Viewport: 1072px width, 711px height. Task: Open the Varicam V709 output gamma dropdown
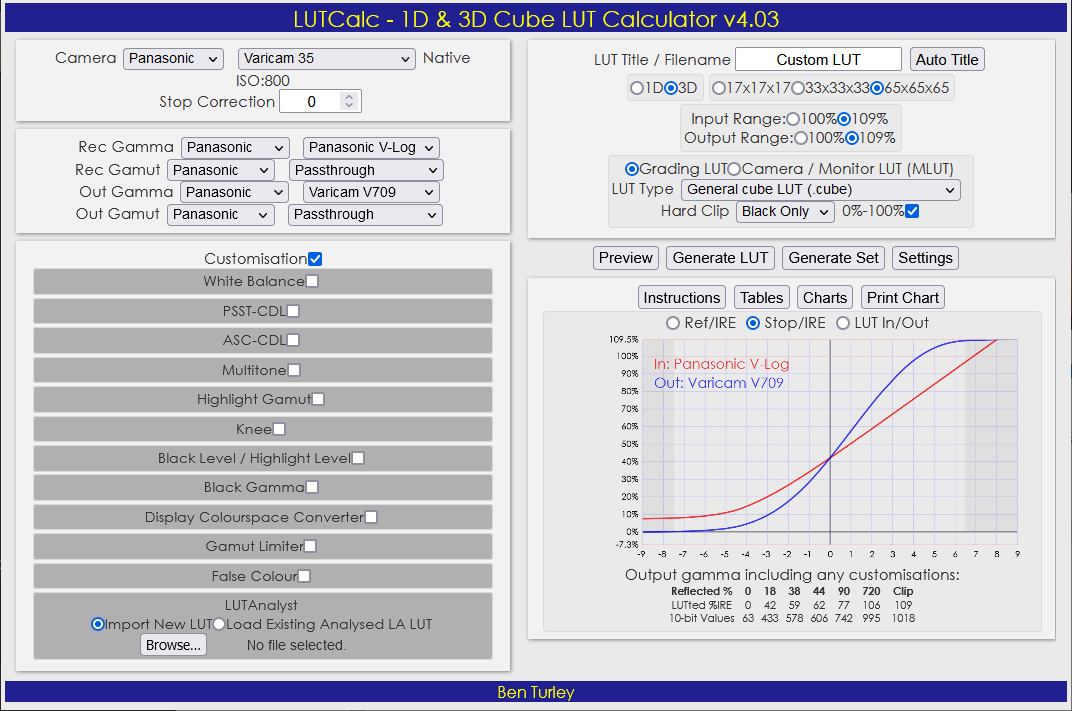click(371, 192)
